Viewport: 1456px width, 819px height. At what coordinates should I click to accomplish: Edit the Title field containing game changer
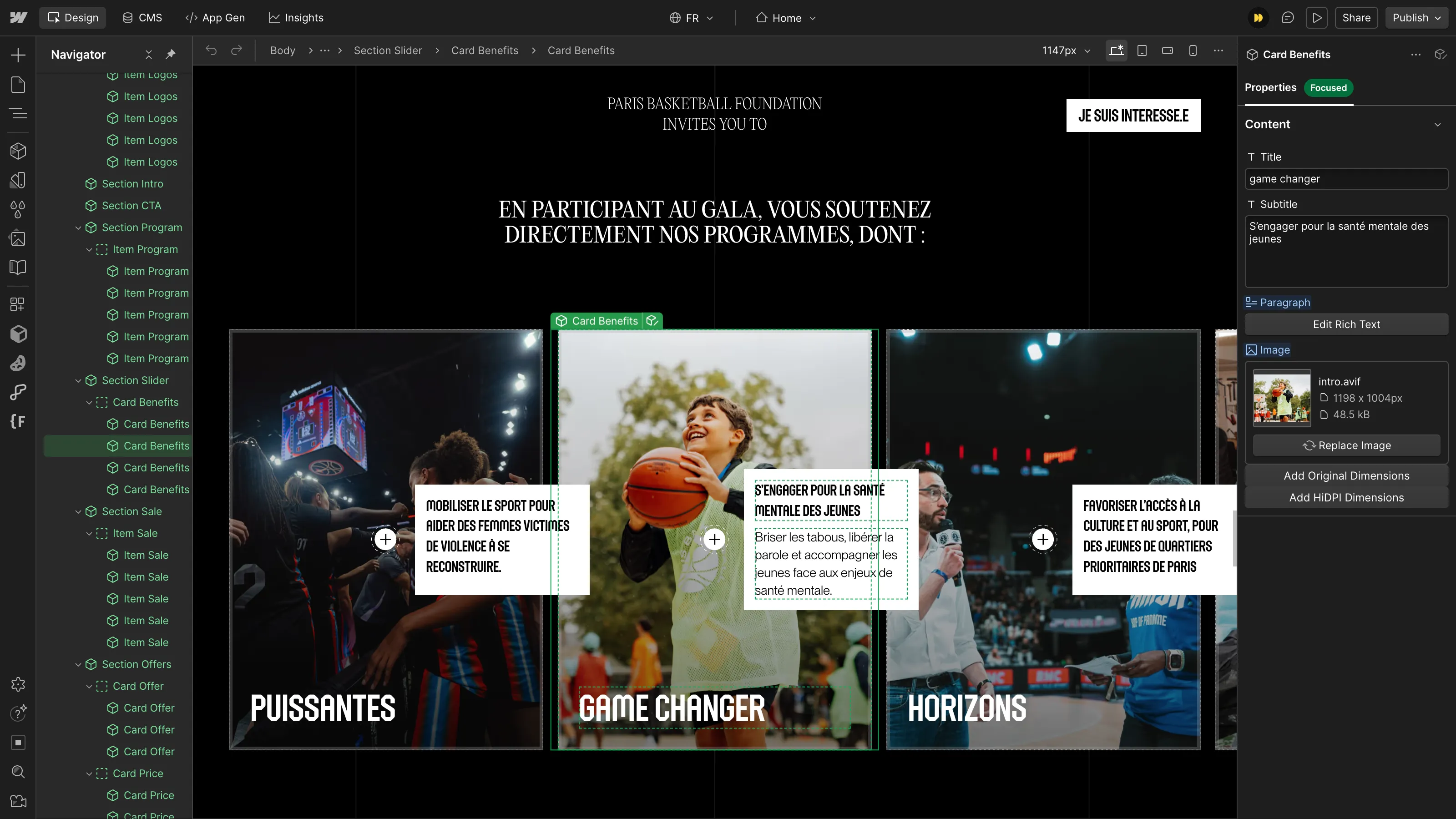pyautogui.click(x=1346, y=179)
